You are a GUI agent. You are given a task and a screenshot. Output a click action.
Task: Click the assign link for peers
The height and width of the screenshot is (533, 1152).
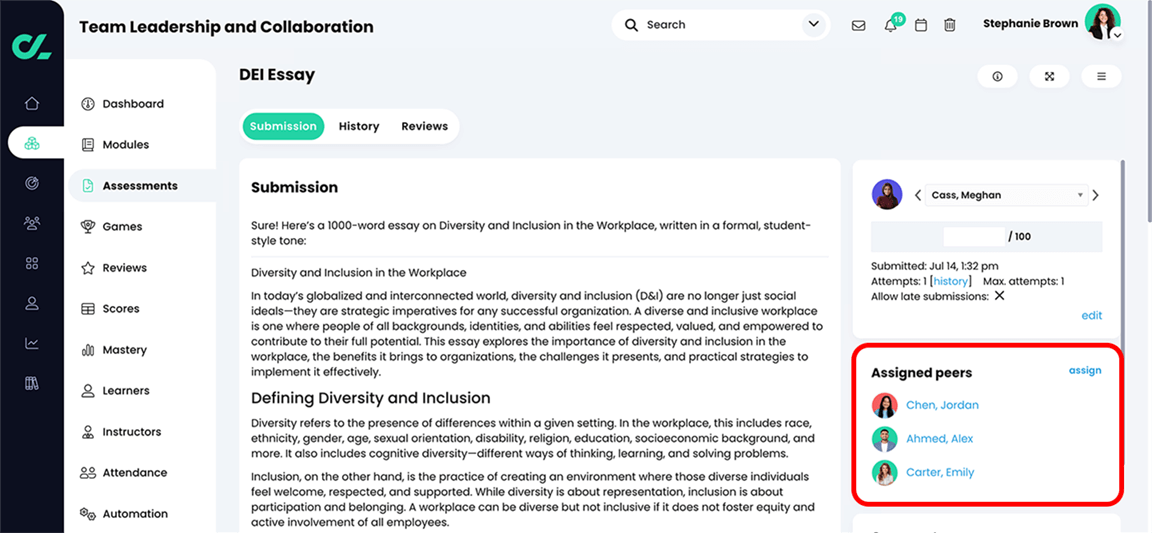1085,371
